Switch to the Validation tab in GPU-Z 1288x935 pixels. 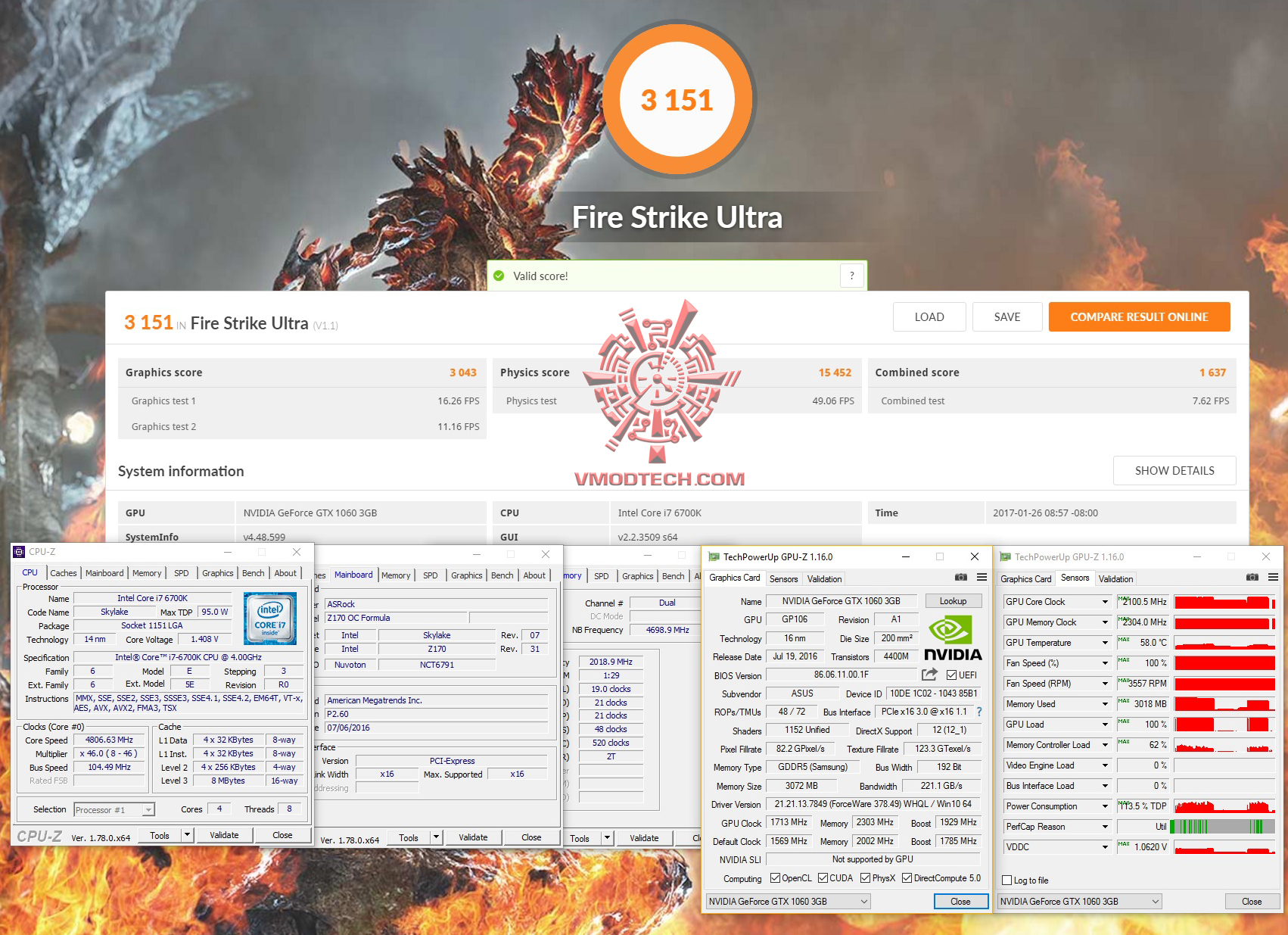click(x=823, y=578)
